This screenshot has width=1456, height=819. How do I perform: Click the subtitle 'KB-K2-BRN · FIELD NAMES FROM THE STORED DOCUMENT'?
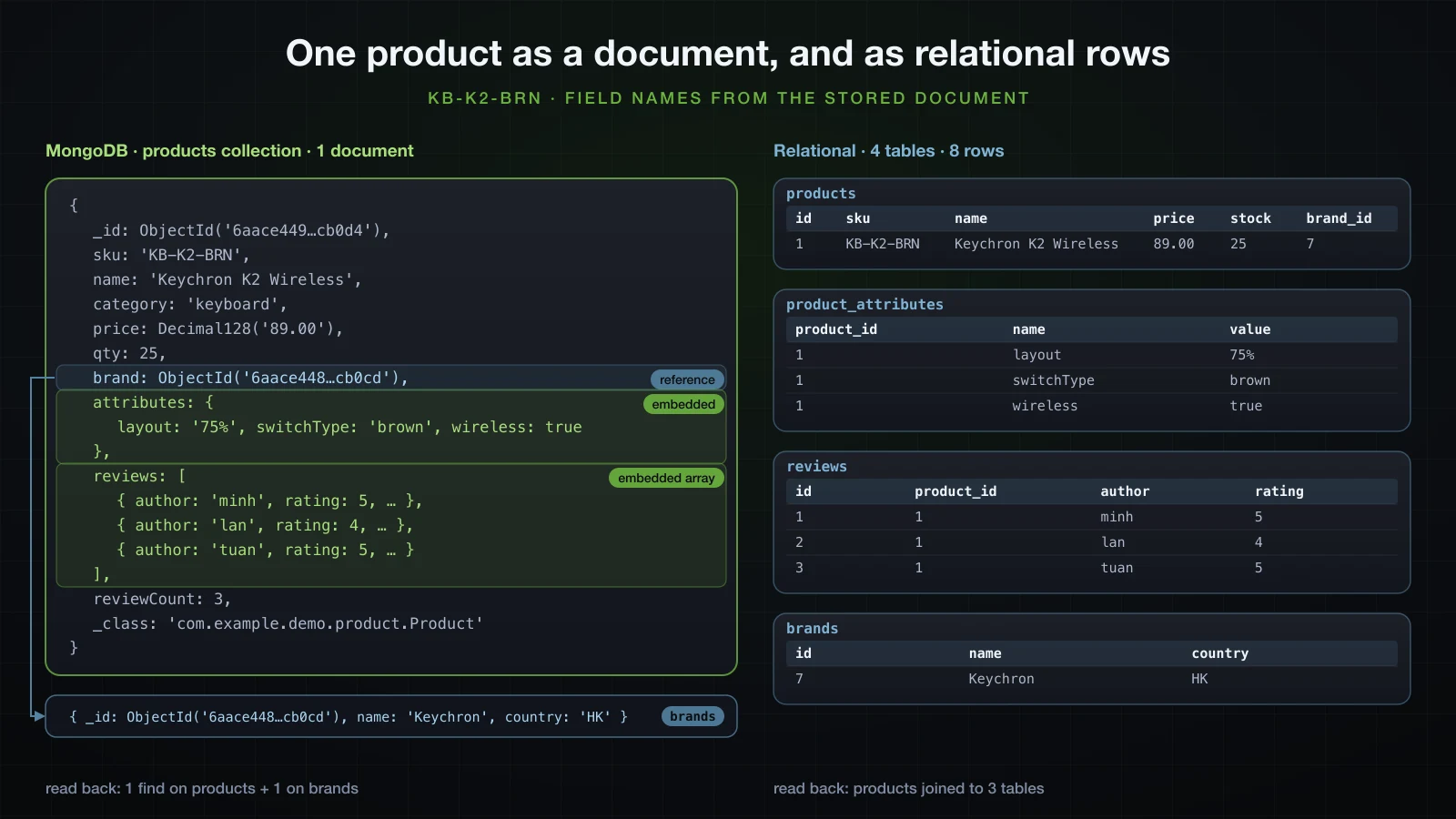[x=728, y=98]
